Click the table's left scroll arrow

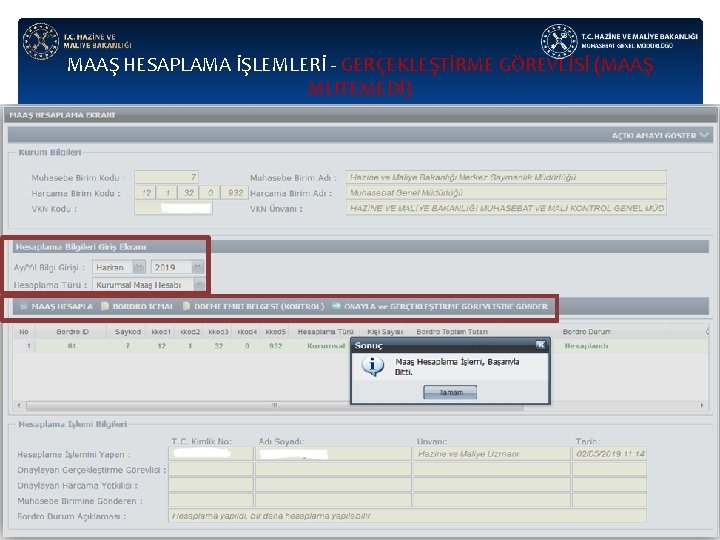[18, 405]
